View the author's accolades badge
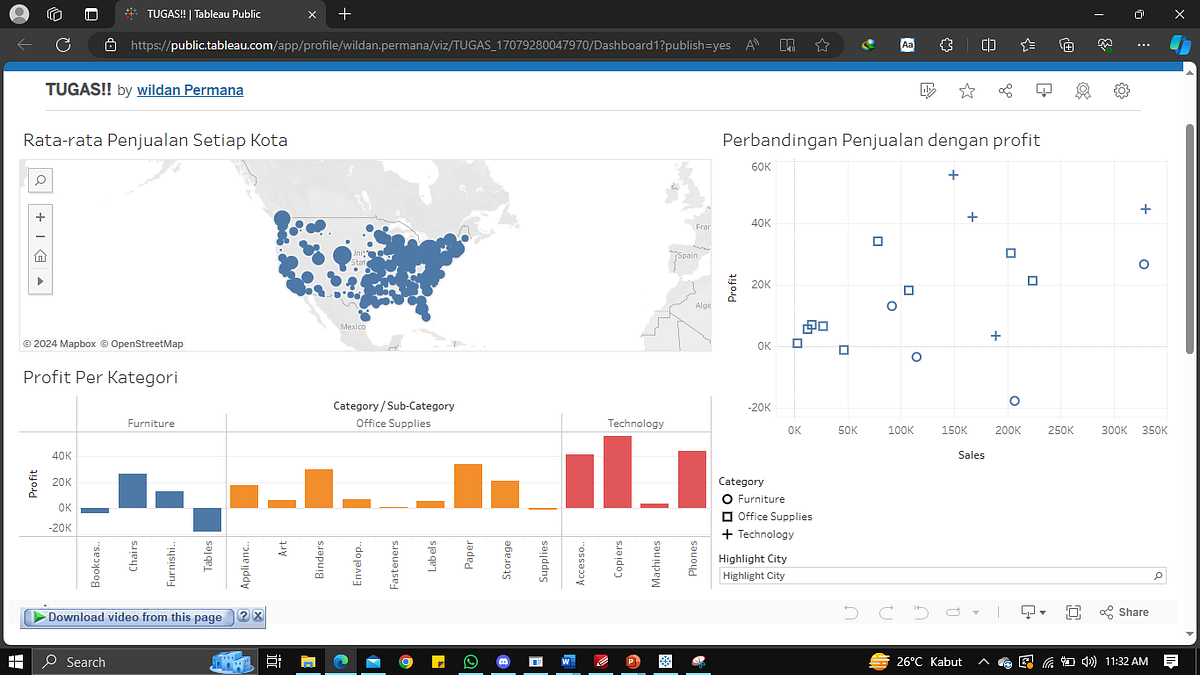The height and width of the screenshot is (675, 1200). 1083,90
